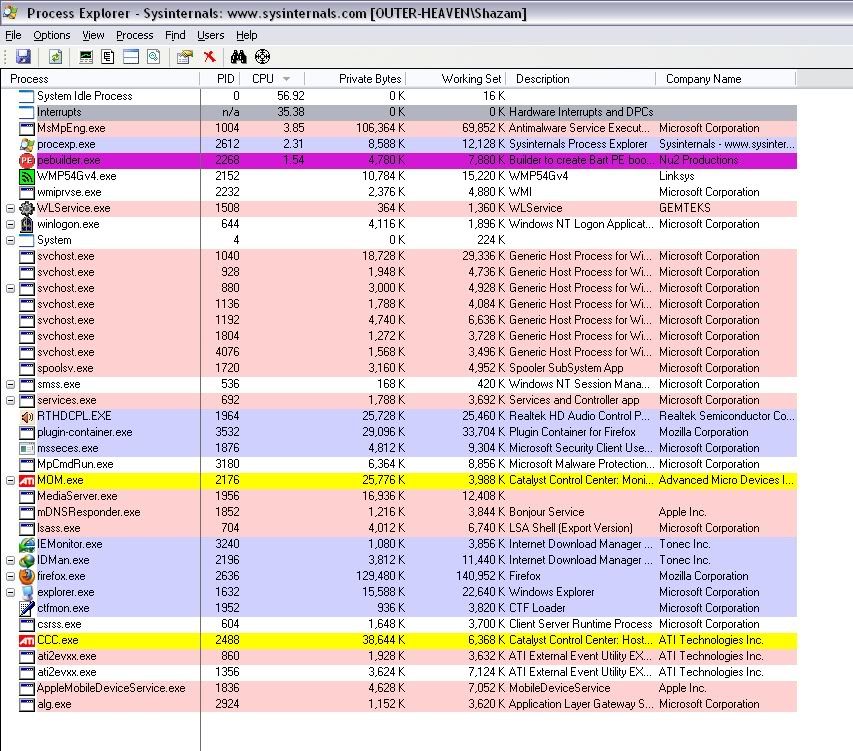
Task: Select the plugin-container.exe process name
Action: pos(85,432)
